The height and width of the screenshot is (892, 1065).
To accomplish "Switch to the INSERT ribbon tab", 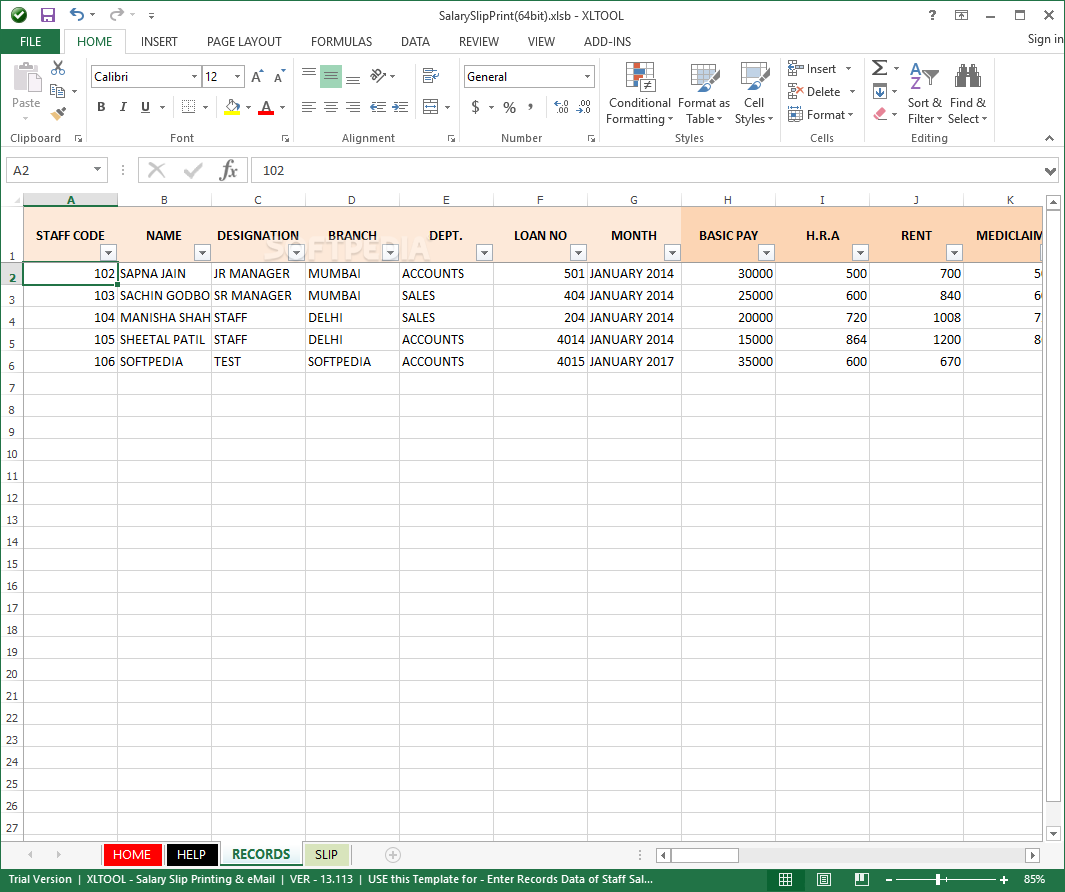I will click(x=159, y=41).
